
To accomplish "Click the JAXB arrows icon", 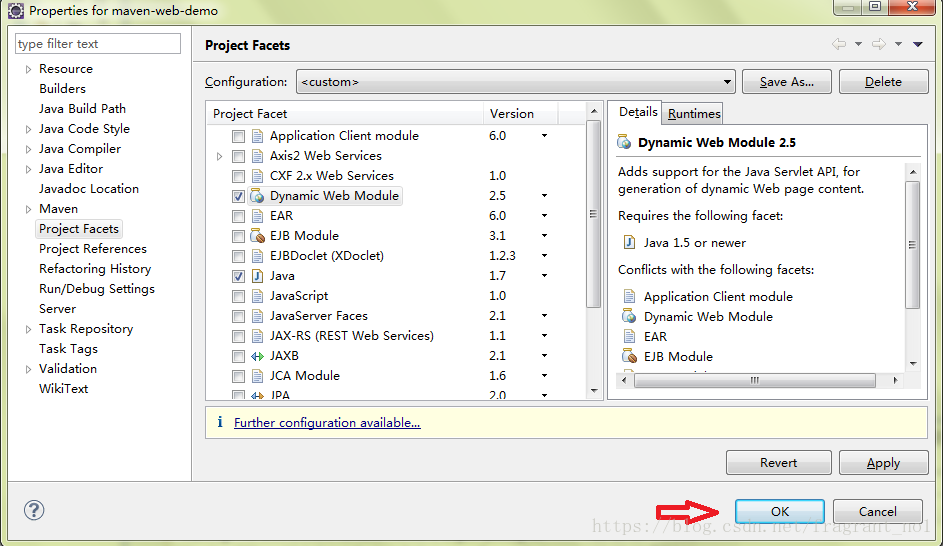I will click(257, 356).
